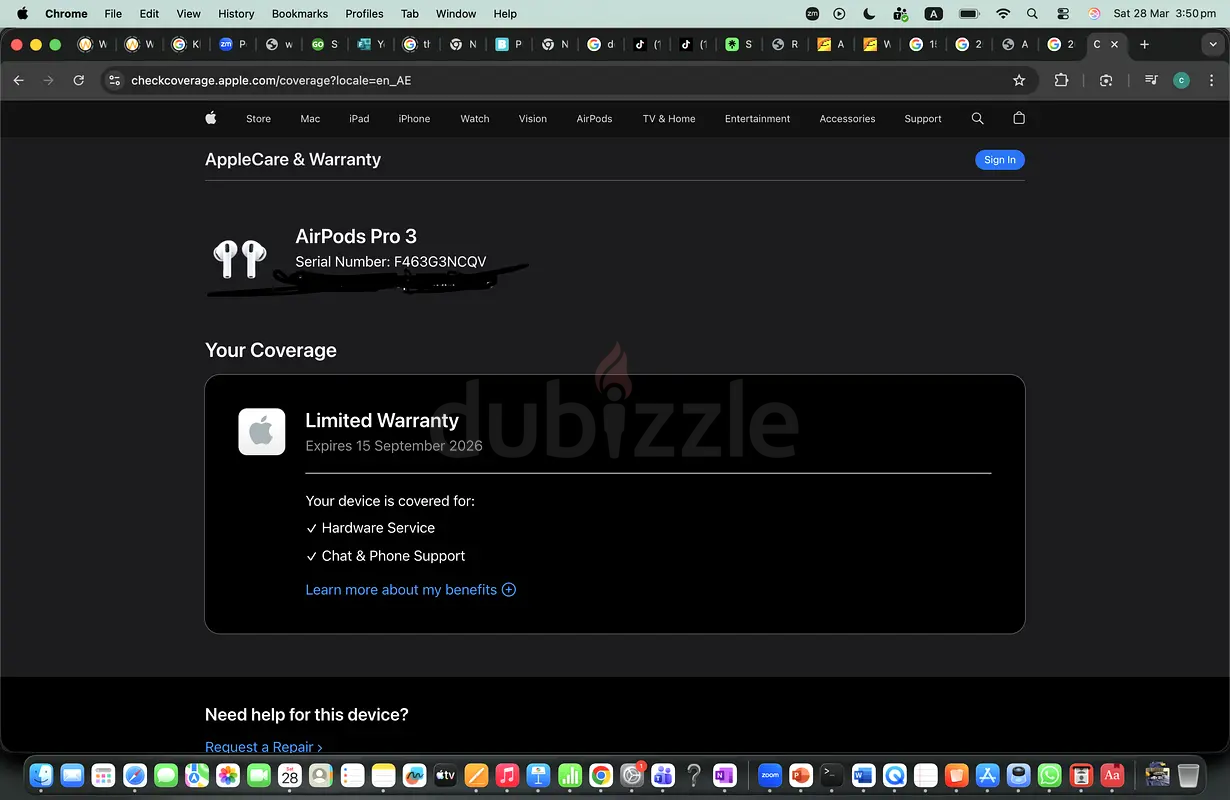Open the View menu
This screenshot has width=1230, height=800.
point(188,14)
